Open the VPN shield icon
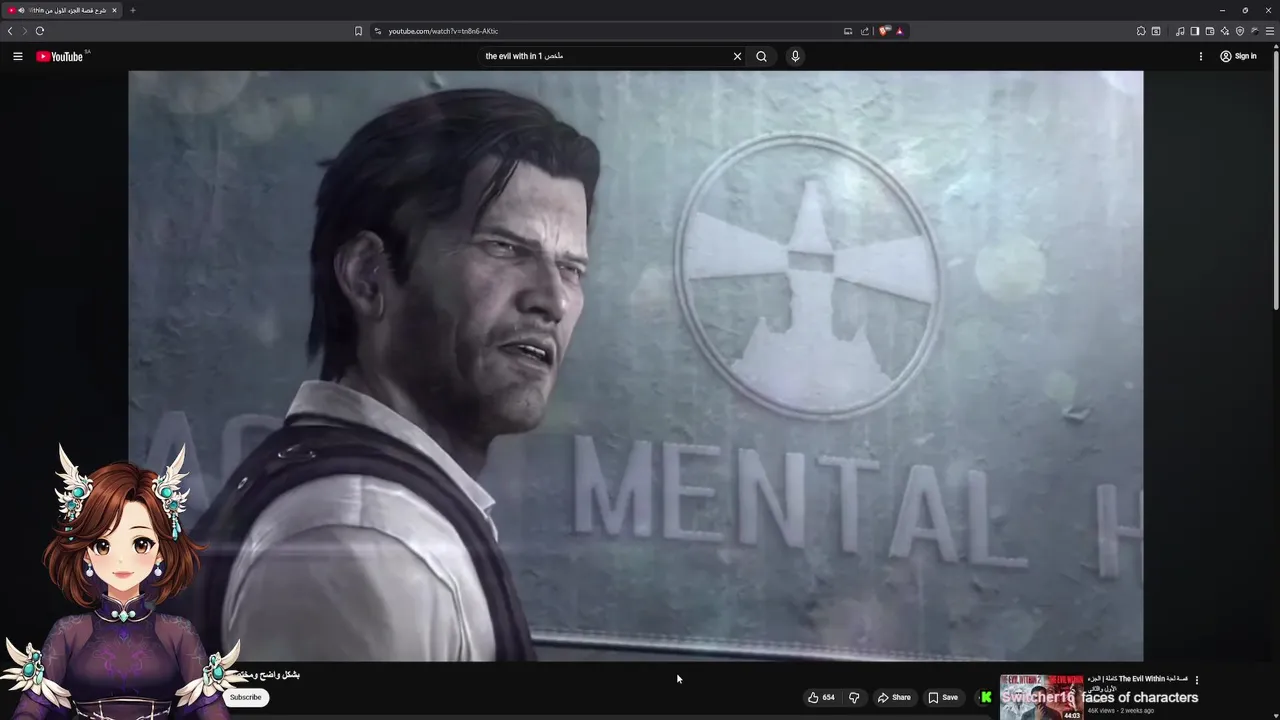The width and height of the screenshot is (1280, 720). click(1240, 31)
